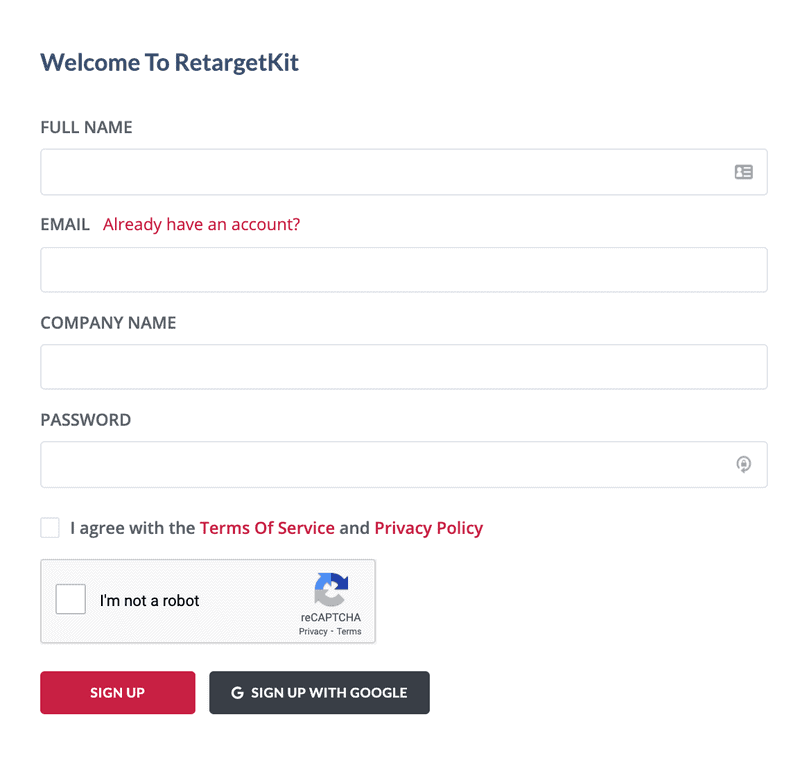Click the password manager lock icon
Screen dimensions: 800x778
[x=743, y=464]
